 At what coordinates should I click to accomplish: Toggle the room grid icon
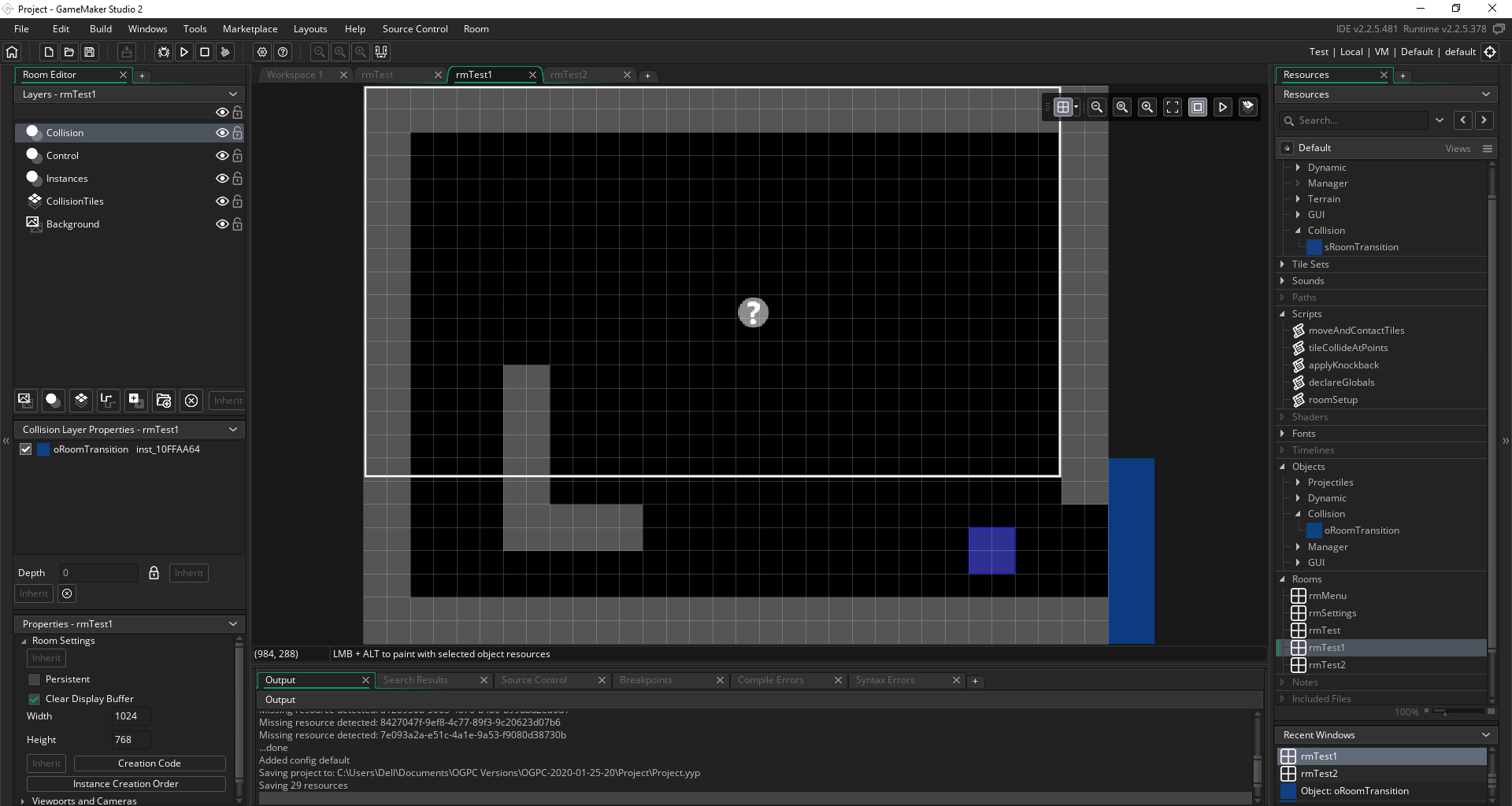pyautogui.click(x=1063, y=107)
